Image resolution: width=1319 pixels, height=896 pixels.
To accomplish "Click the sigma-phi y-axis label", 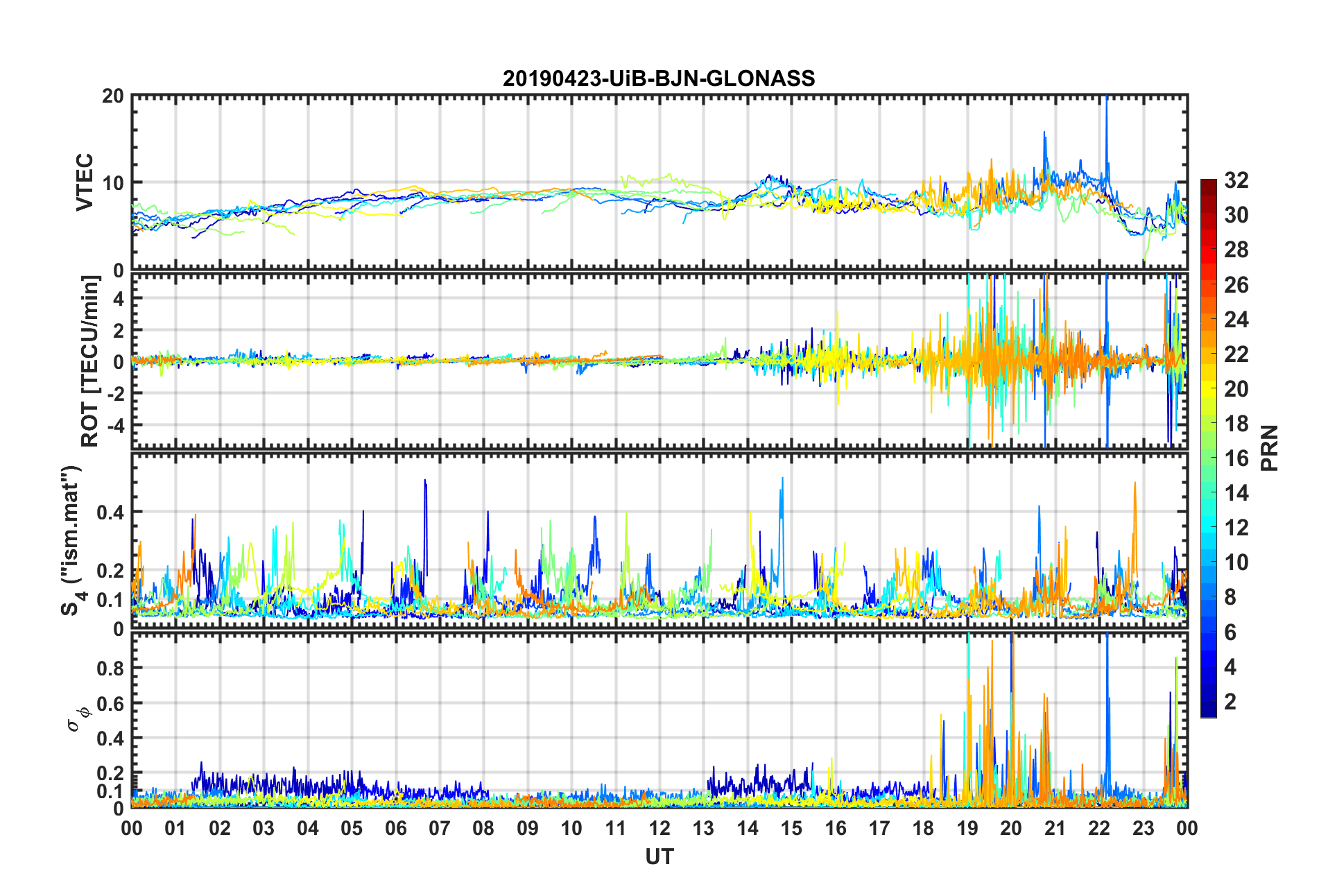I will (78, 719).
